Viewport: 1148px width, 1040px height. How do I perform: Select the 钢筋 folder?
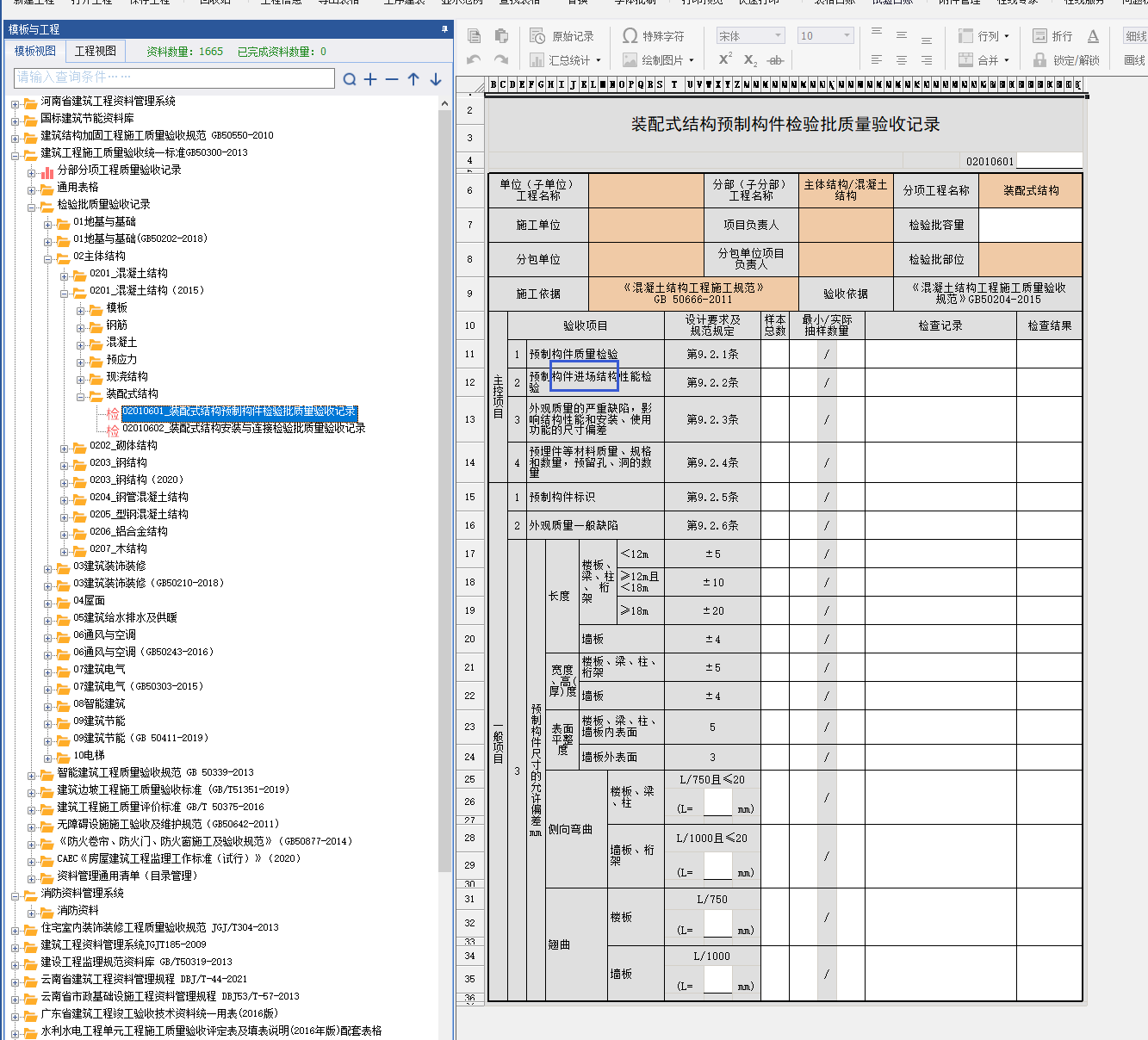pyautogui.click(x=116, y=325)
